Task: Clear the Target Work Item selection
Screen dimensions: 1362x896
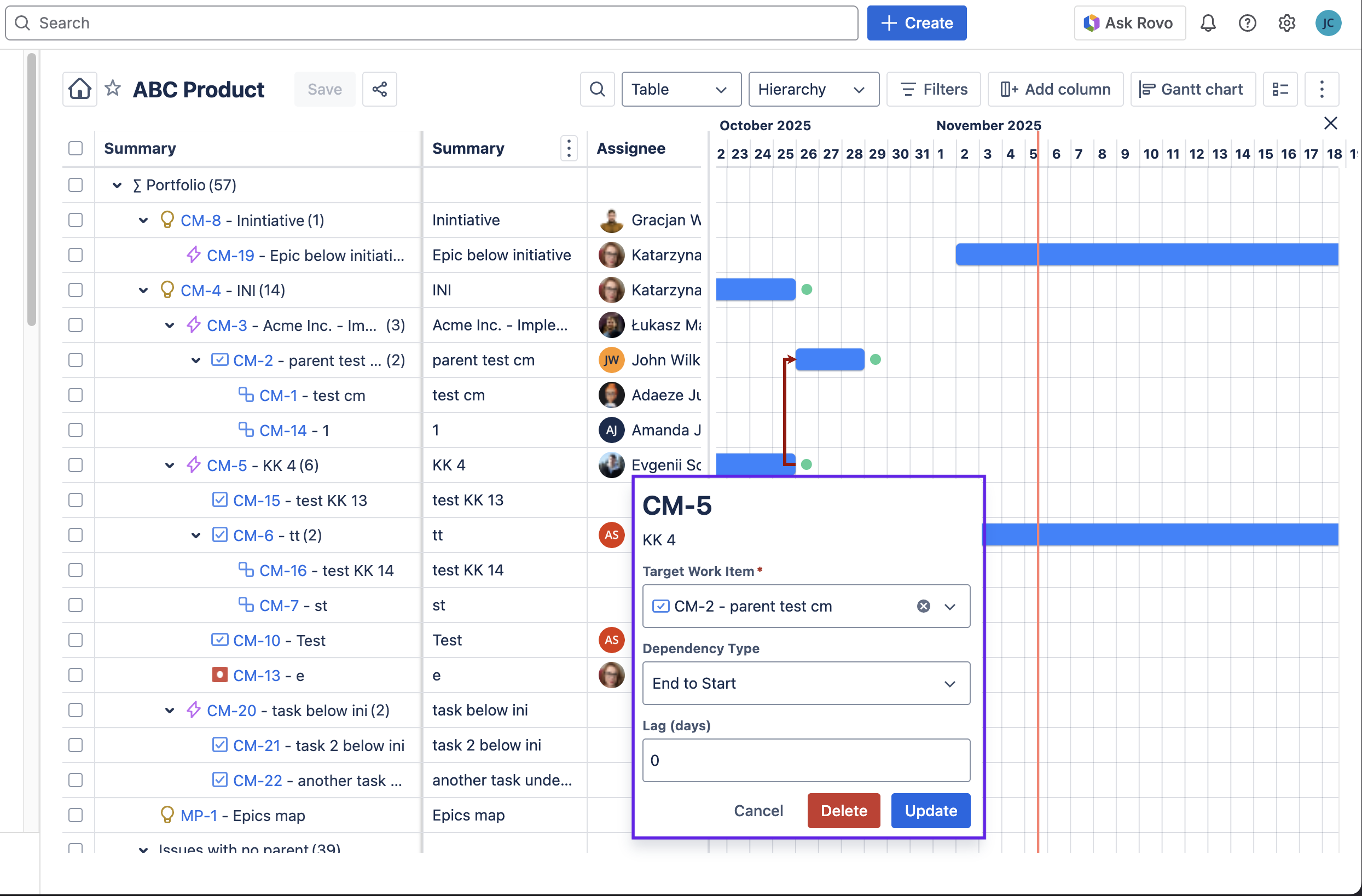Action: 923,606
